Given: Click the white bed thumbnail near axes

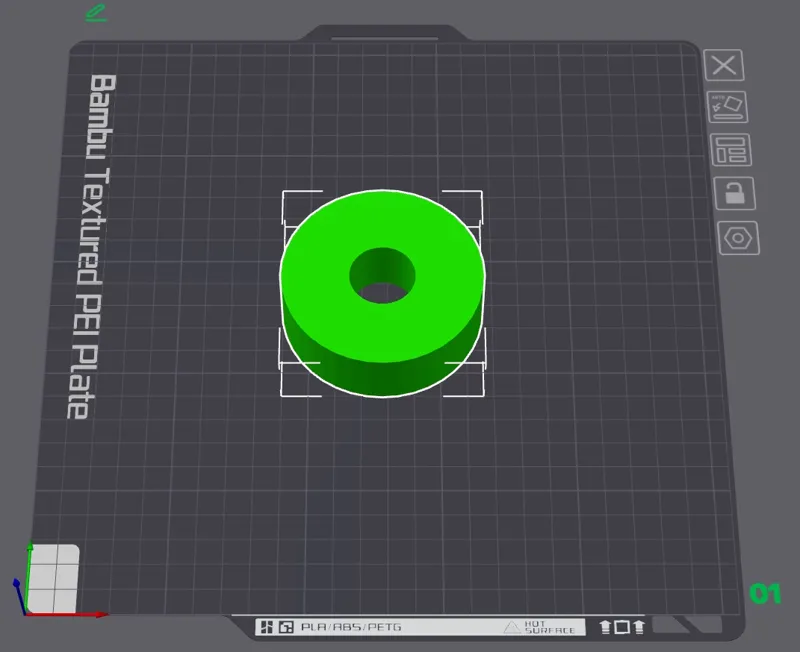Looking at the screenshot, I should (53, 579).
